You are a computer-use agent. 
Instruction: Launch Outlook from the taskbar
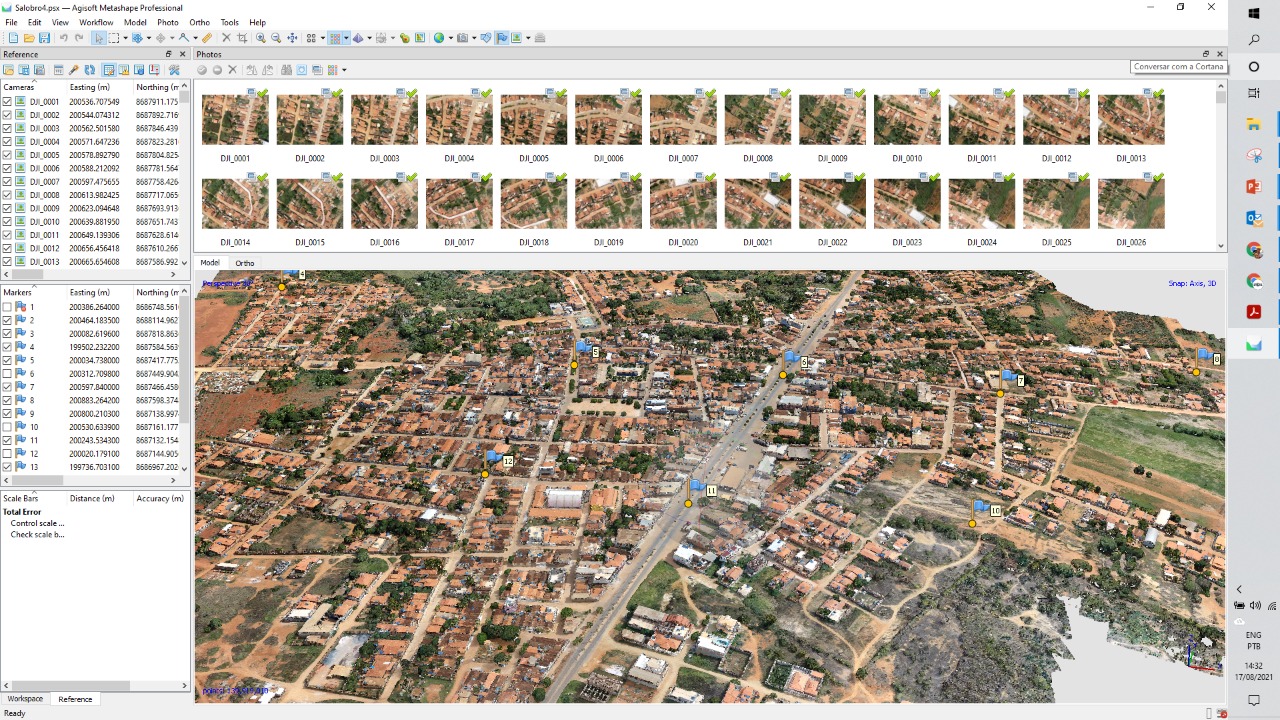tap(1254, 218)
